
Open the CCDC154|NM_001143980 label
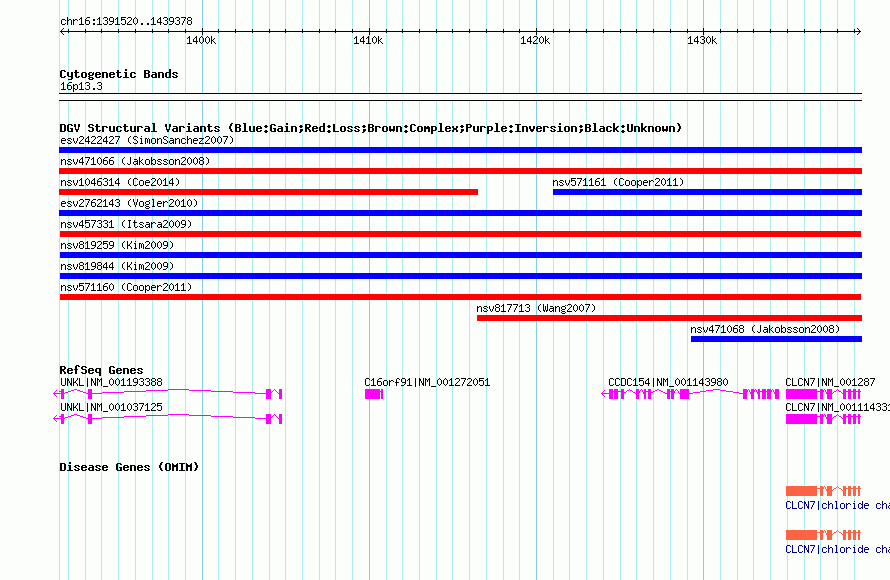(x=668, y=383)
